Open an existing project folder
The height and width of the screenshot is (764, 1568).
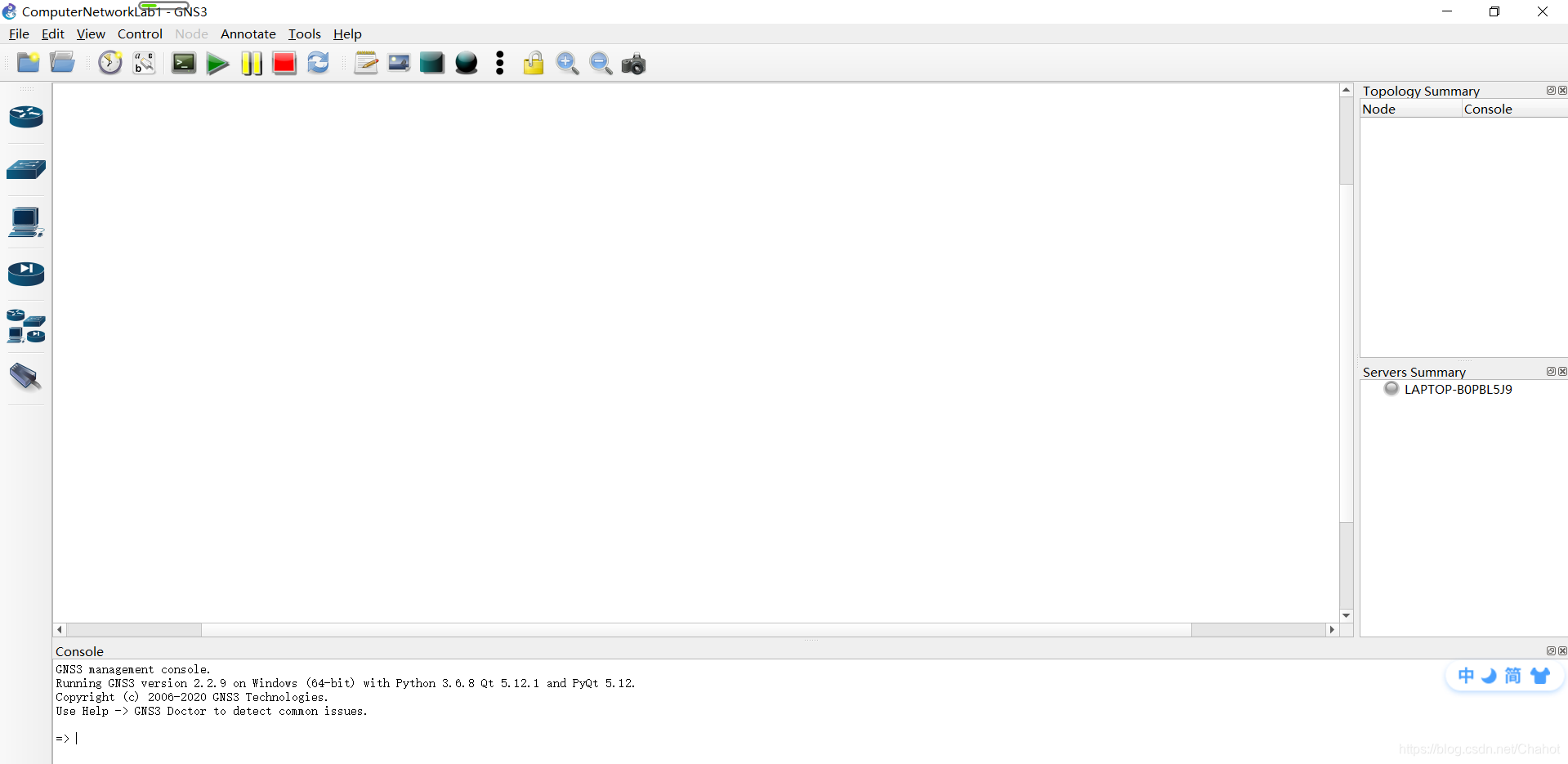click(x=62, y=63)
